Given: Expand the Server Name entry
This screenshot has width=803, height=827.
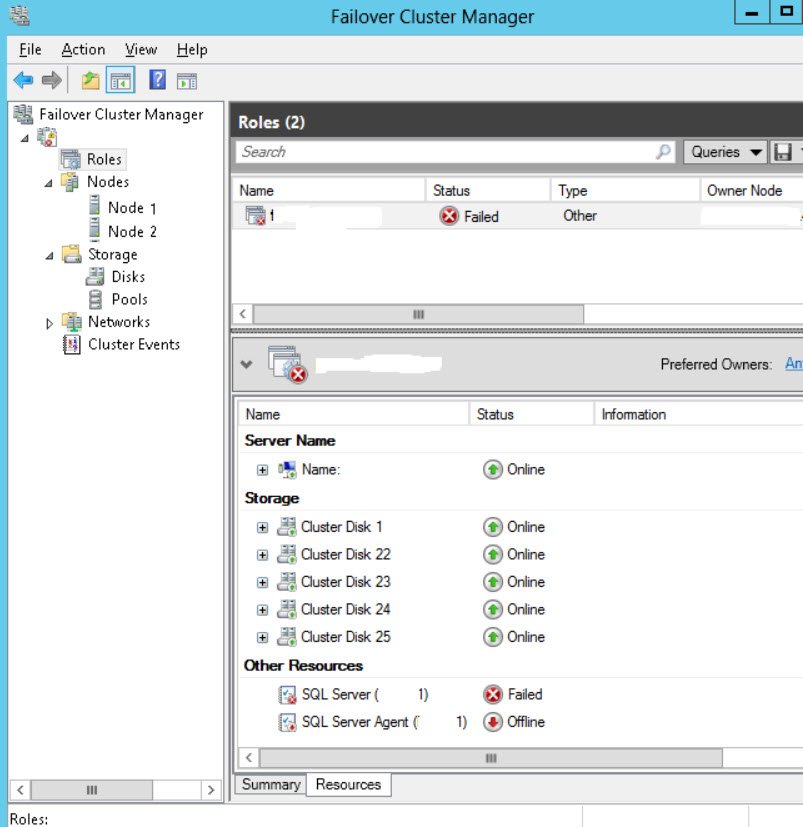Looking at the screenshot, I should (262, 470).
